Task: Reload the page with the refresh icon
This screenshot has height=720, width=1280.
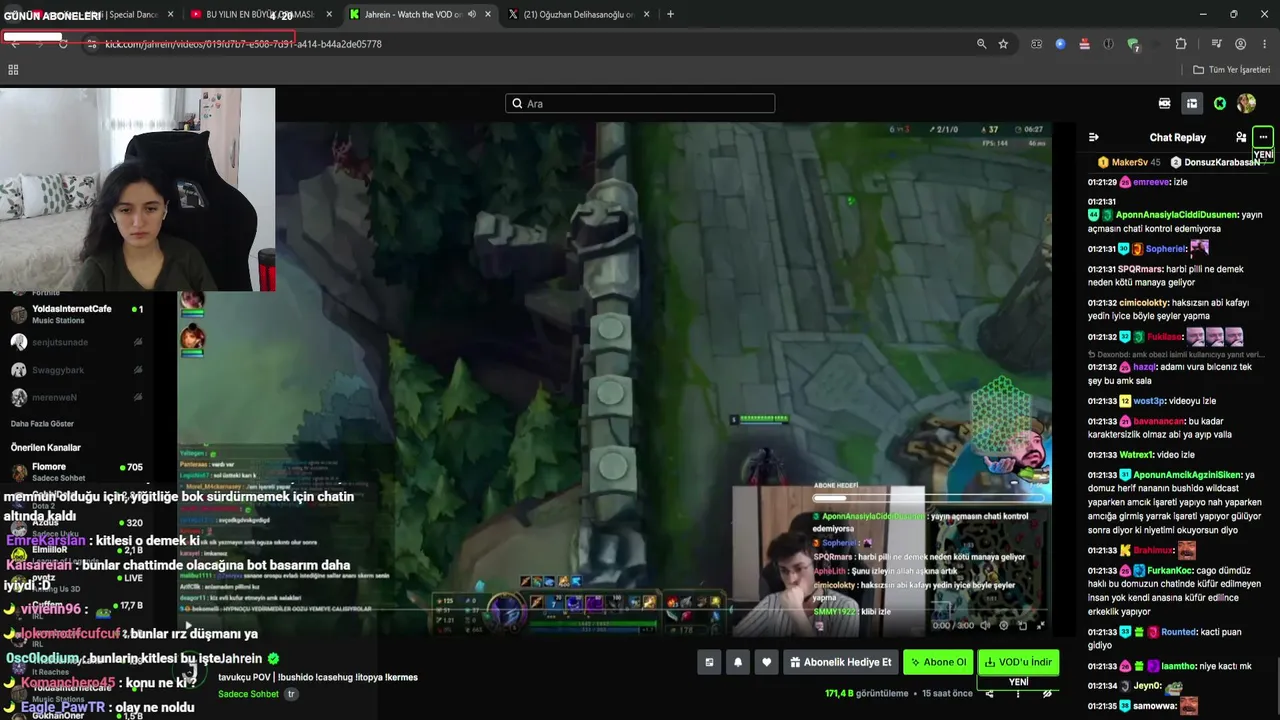Action: click(x=63, y=44)
